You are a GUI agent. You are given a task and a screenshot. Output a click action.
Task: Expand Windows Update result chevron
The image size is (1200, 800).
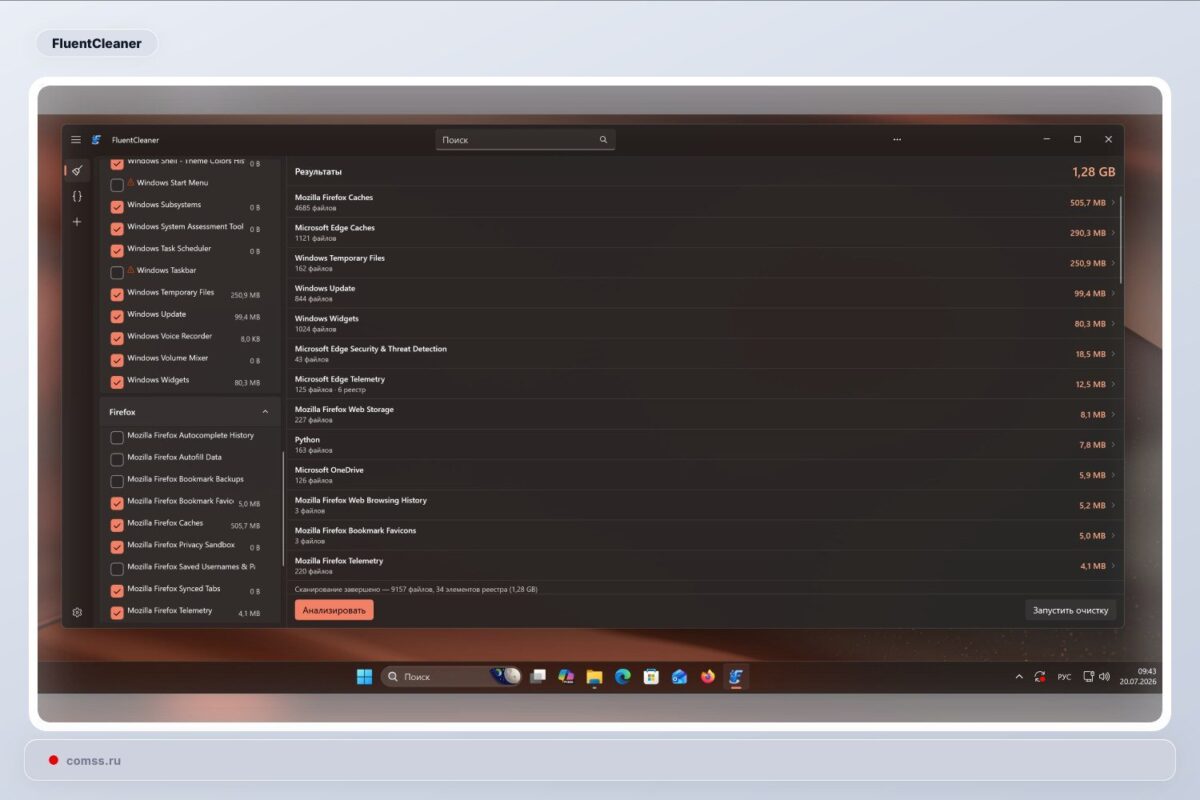(1113, 294)
